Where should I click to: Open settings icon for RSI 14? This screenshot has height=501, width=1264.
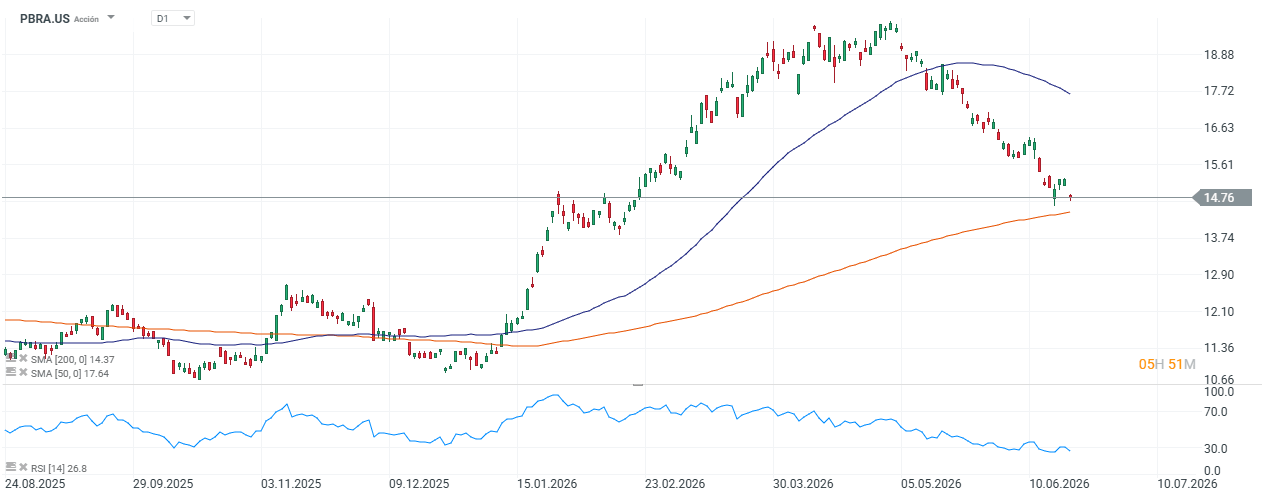tap(11, 467)
